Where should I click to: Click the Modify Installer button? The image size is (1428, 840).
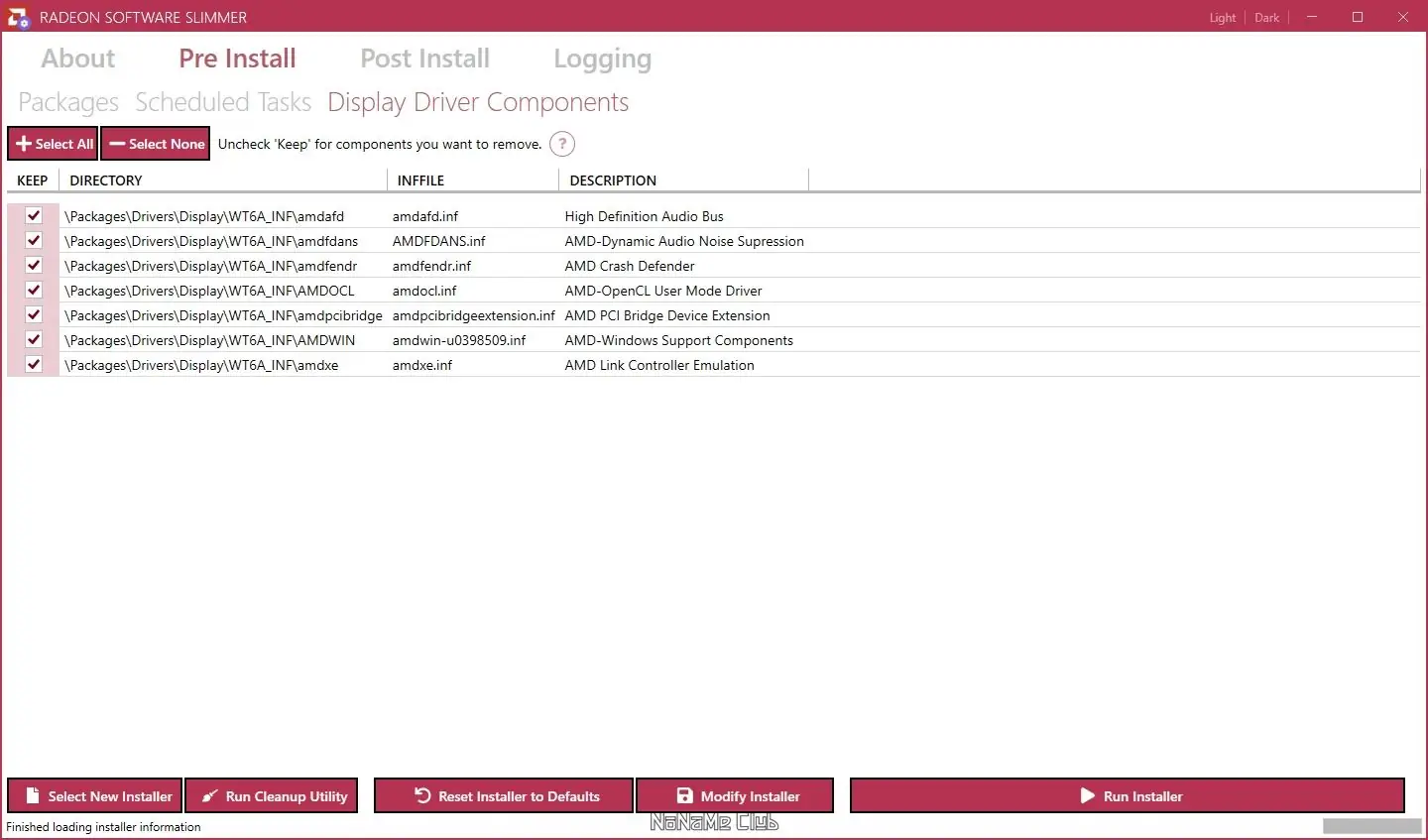click(x=735, y=796)
